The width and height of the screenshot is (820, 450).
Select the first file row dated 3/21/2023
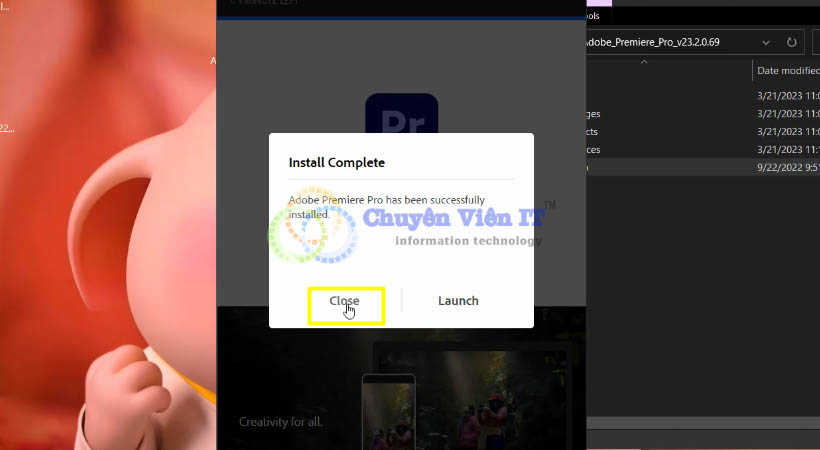pyautogui.click(x=700, y=96)
